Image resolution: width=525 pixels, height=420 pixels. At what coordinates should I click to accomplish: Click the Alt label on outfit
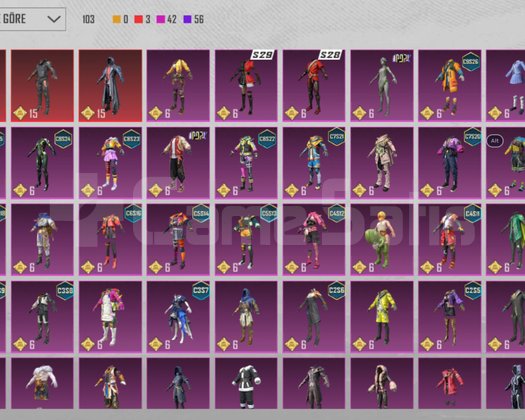pyautogui.click(x=495, y=141)
